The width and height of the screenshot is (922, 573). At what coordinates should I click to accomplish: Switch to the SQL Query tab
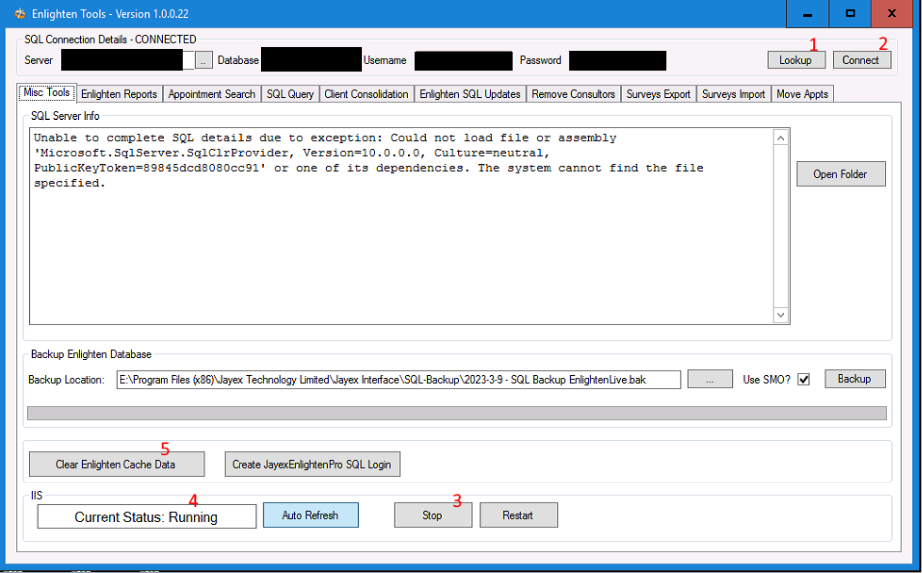click(290, 94)
